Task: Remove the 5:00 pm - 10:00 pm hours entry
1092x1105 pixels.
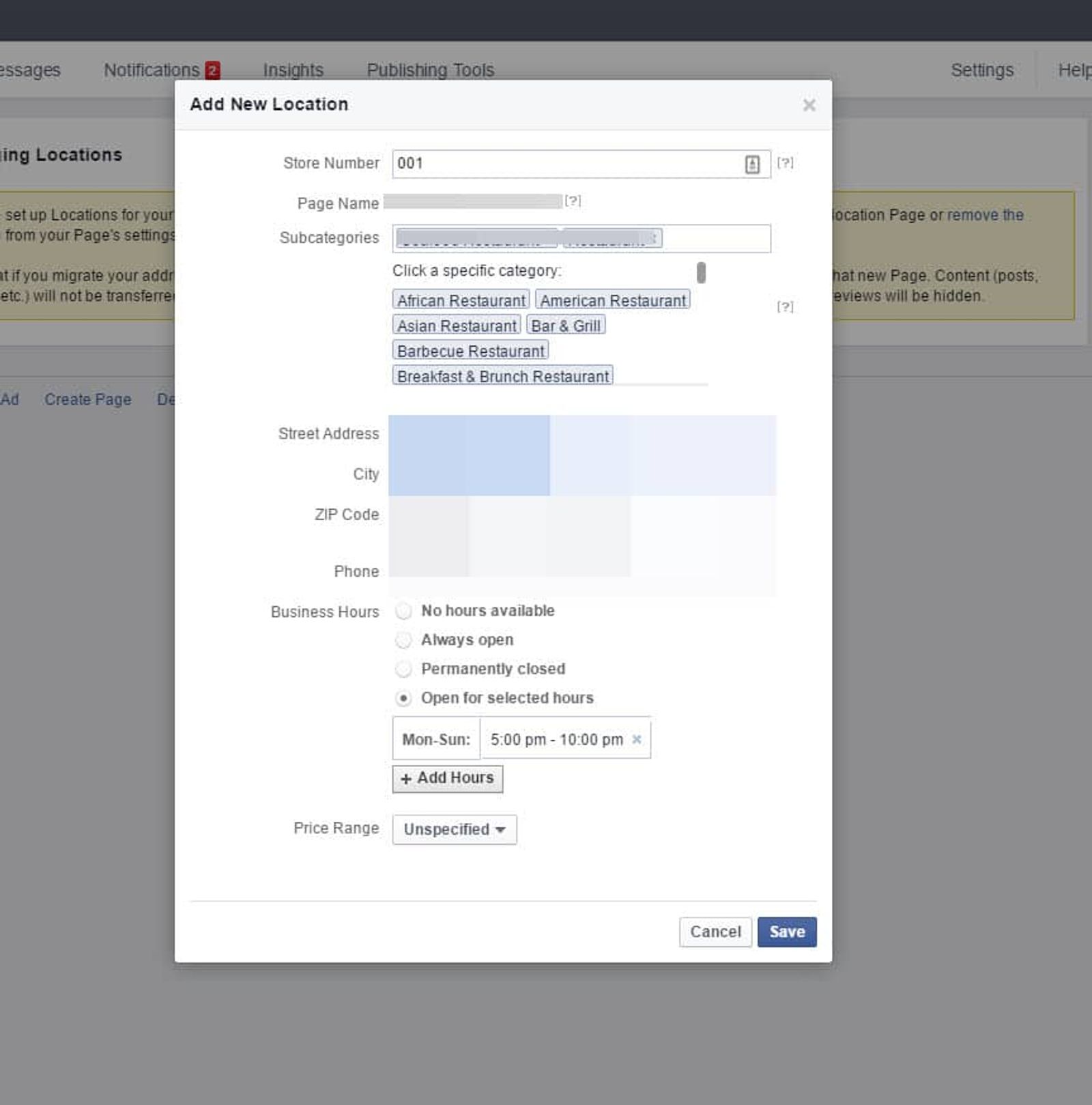Action: [x=636, y=739]
